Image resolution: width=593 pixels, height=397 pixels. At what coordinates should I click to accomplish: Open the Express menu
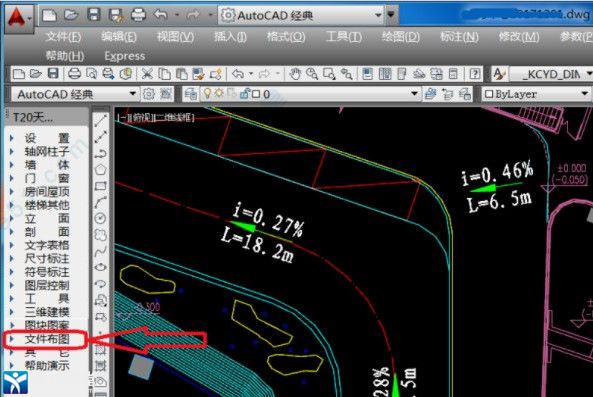125,56
